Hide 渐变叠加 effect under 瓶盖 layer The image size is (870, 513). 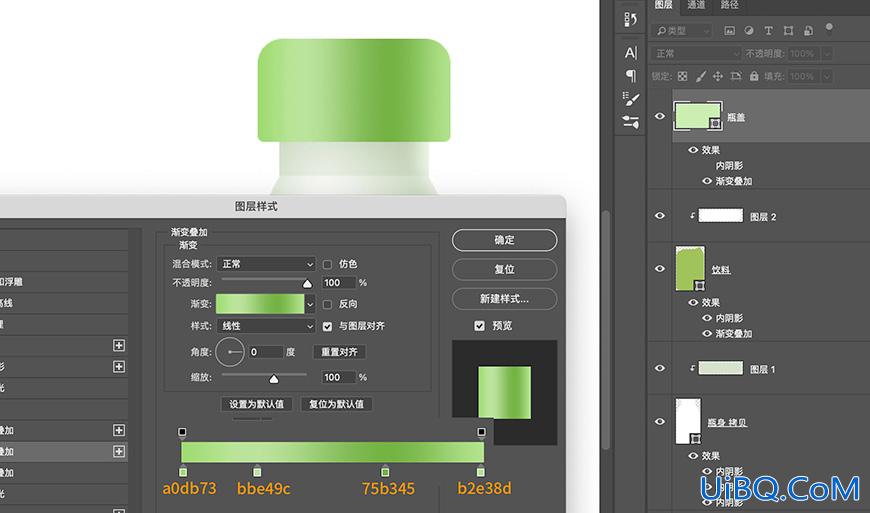[x=707, y=181]
